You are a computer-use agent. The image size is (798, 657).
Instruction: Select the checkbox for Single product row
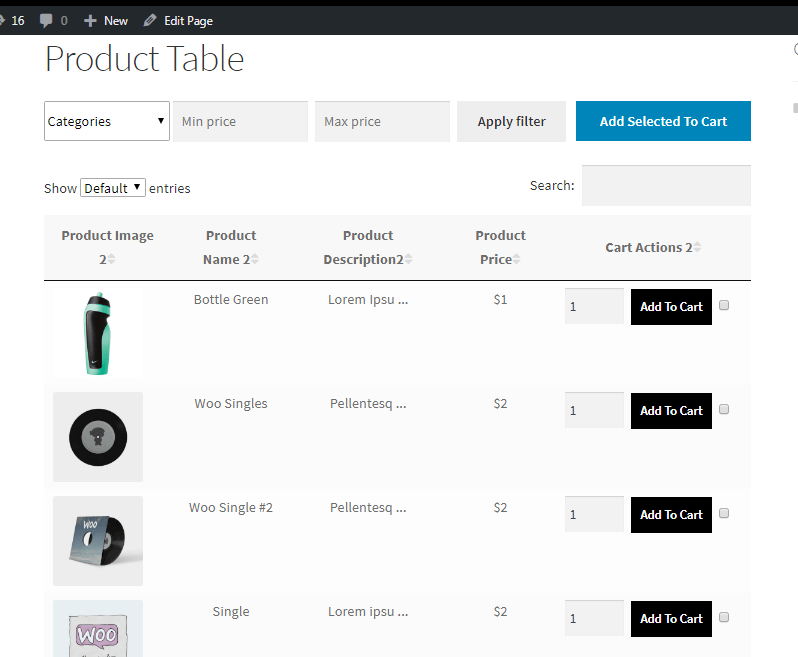pos(724,617)
